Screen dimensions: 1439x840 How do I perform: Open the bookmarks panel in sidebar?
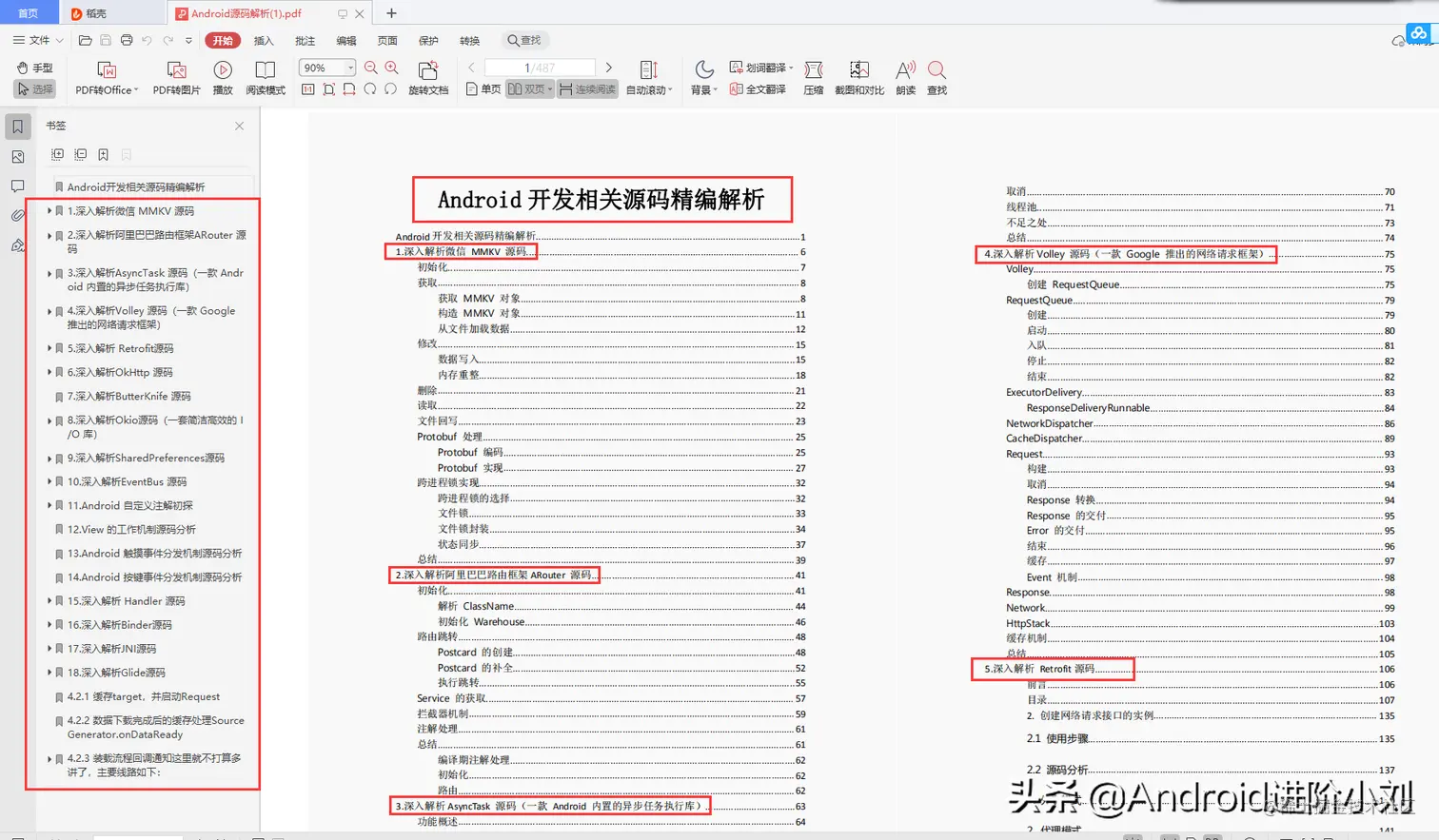(x=14, y=126)
